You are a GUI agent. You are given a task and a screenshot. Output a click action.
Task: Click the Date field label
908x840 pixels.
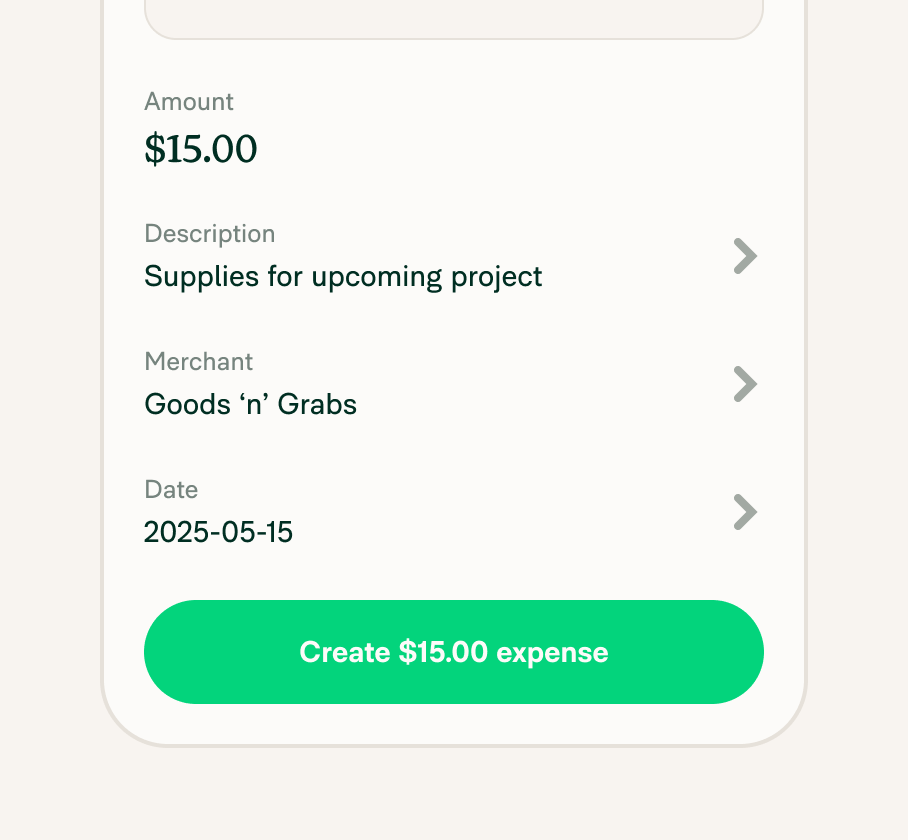pyautogui.click(x=171, y=490)
